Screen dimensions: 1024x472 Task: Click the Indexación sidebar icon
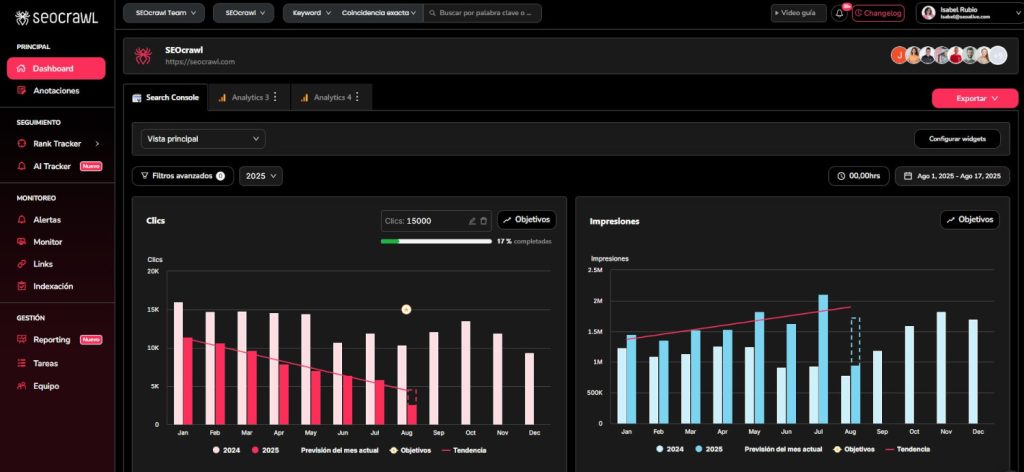[x=22, y=287]
